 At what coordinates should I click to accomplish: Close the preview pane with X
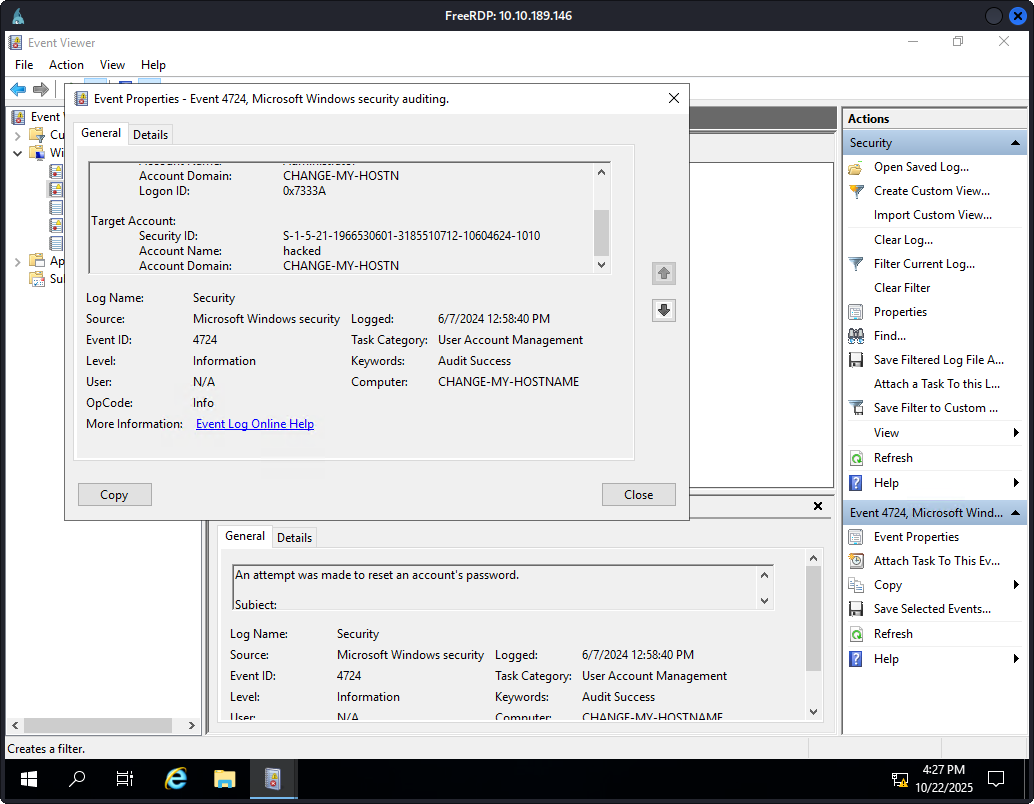(x=818, y=506)
